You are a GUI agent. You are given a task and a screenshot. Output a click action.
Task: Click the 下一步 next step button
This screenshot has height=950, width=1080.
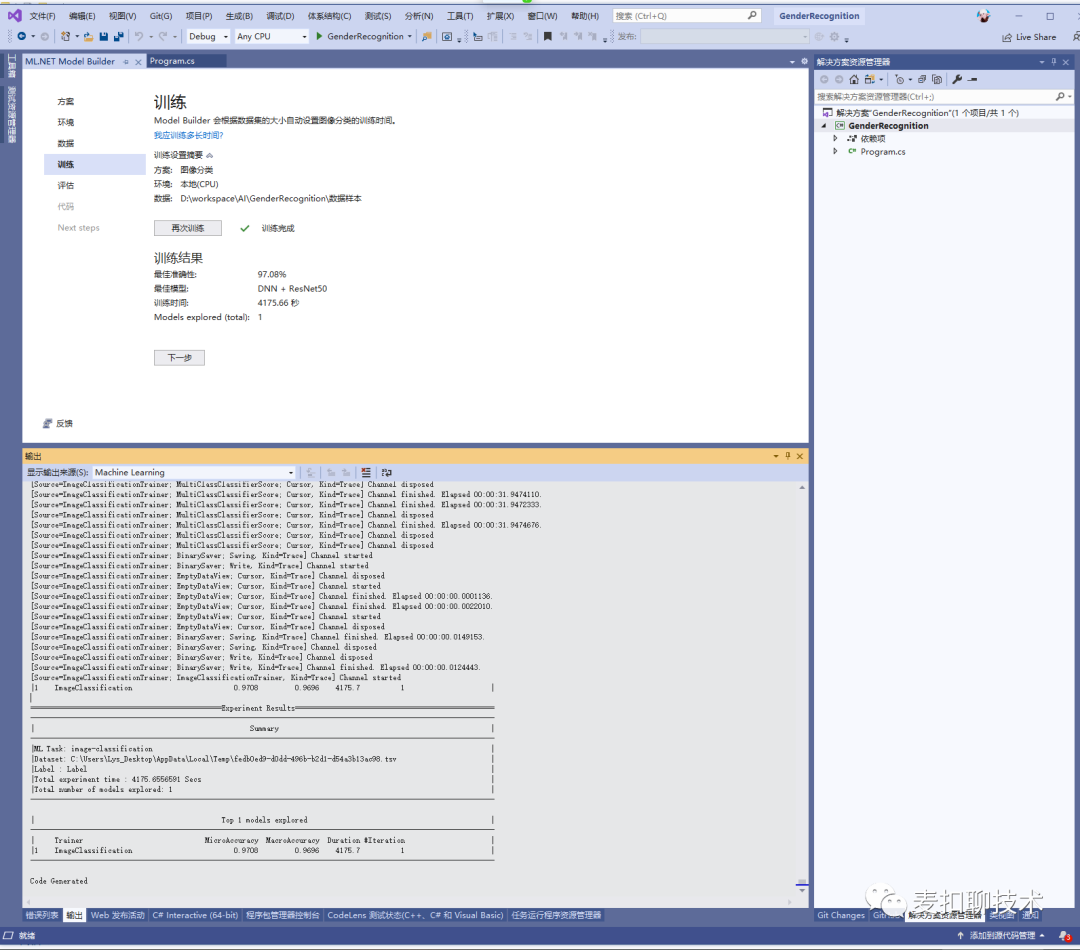coord(179,358)
